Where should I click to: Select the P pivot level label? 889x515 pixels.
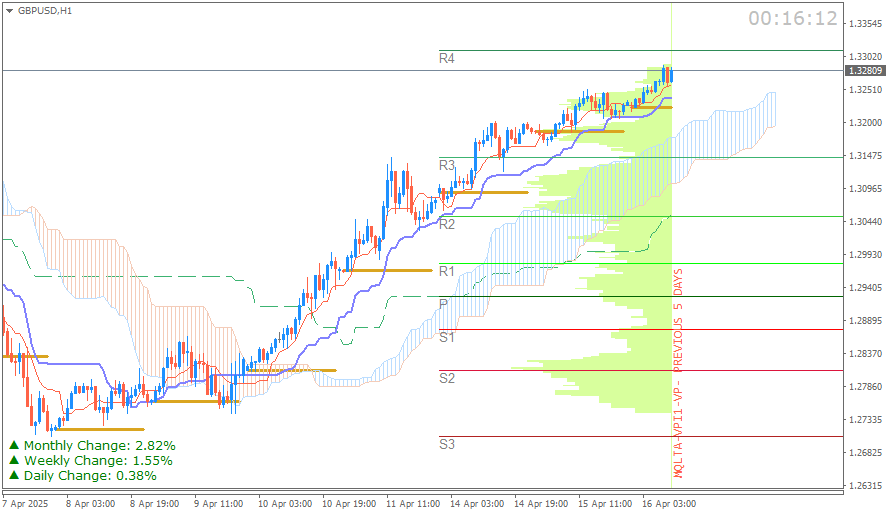pyautogui.click(x=443, y=304)
